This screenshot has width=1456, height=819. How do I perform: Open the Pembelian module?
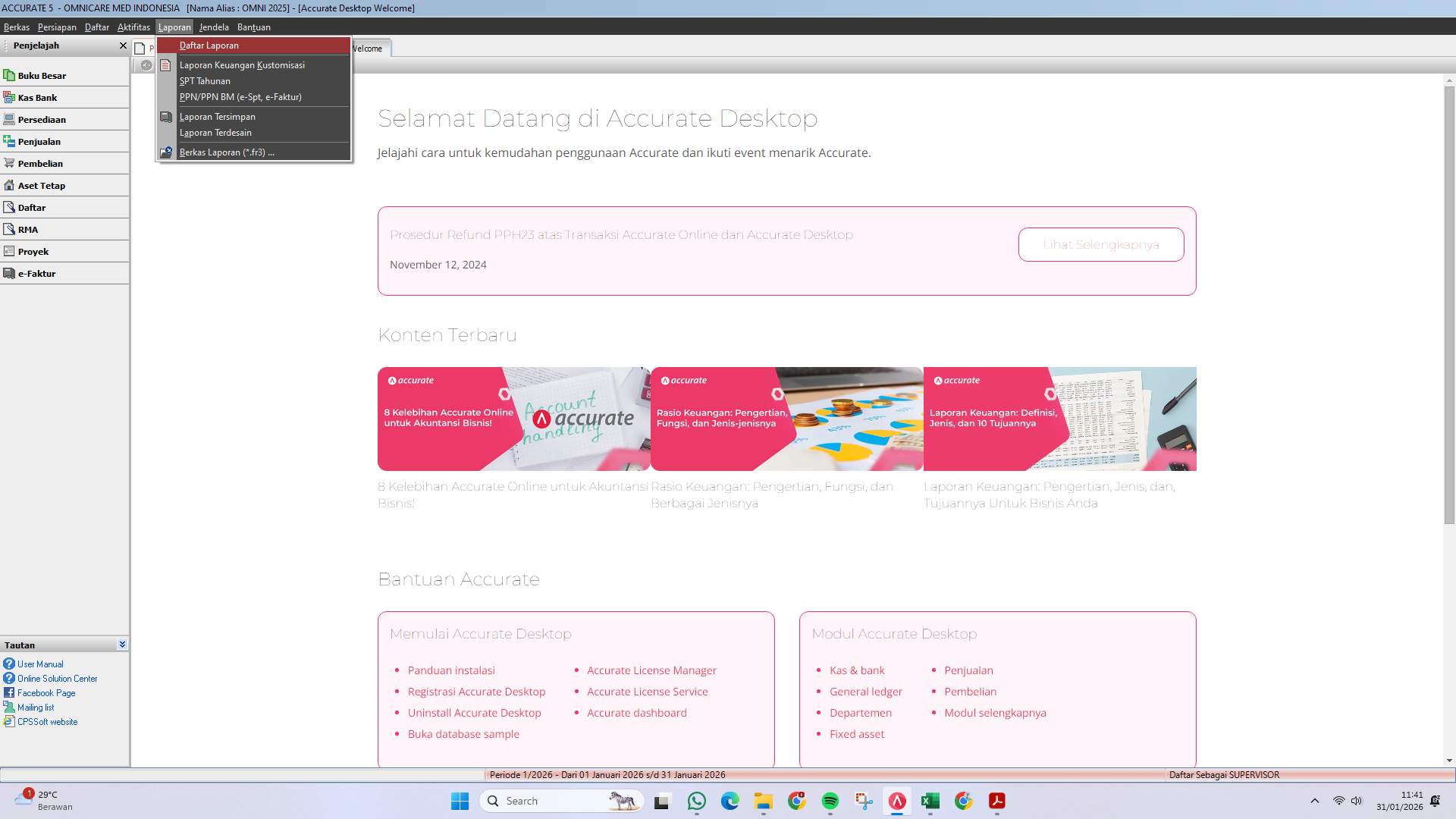(39, 163)
